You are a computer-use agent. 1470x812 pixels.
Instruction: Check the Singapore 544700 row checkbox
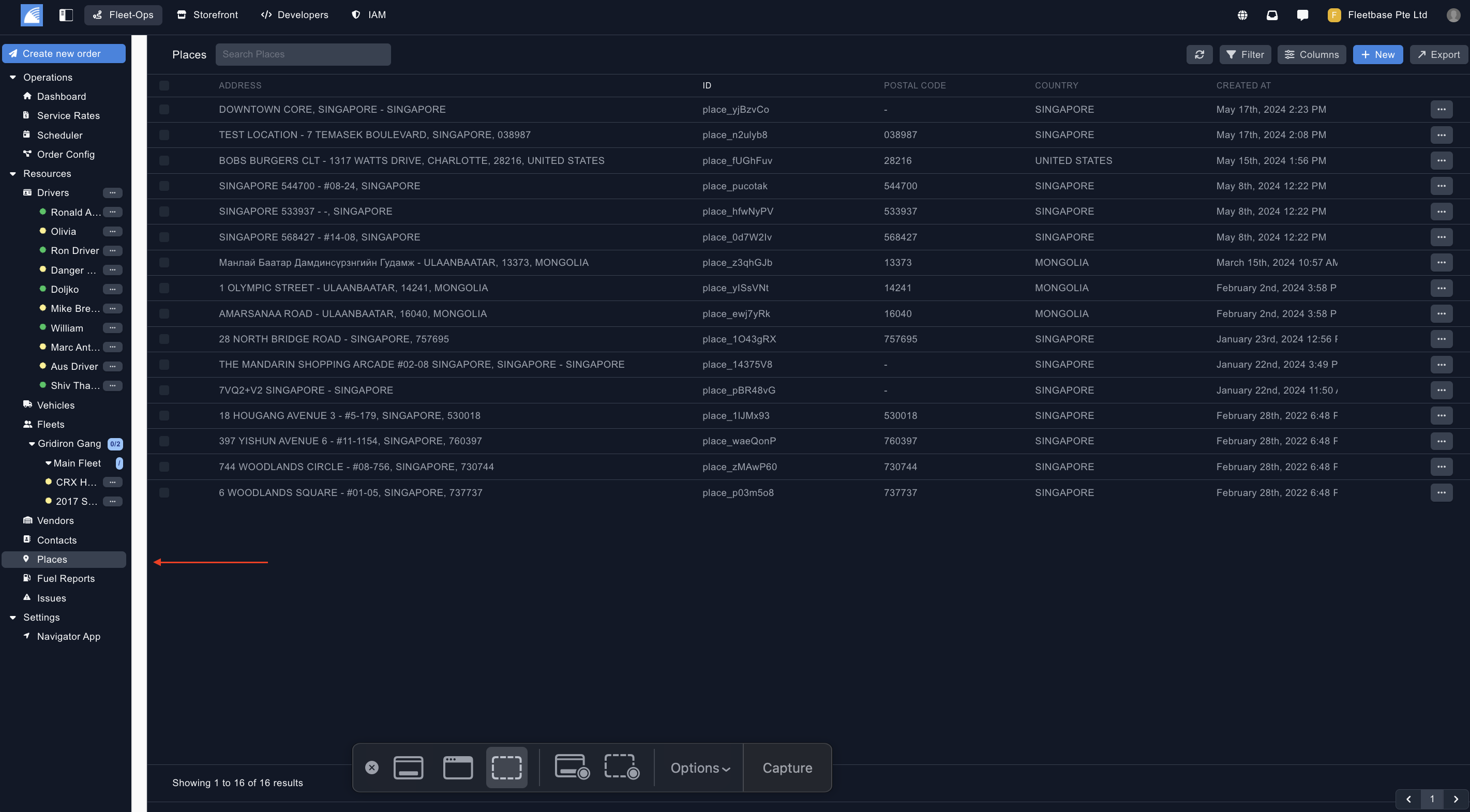pyautogui.click(x=164, y=186)
